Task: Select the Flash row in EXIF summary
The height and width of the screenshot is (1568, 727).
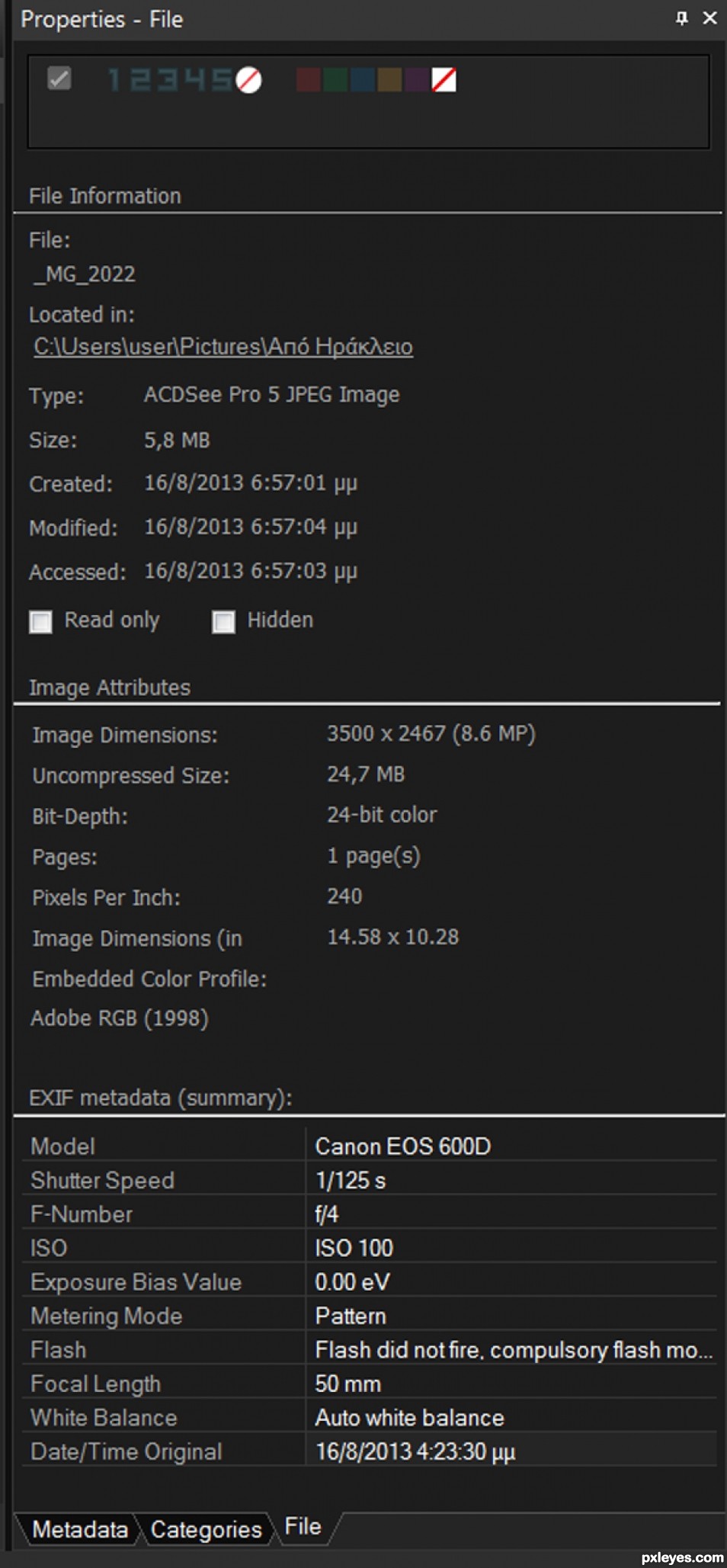Action: [370, 1350]
